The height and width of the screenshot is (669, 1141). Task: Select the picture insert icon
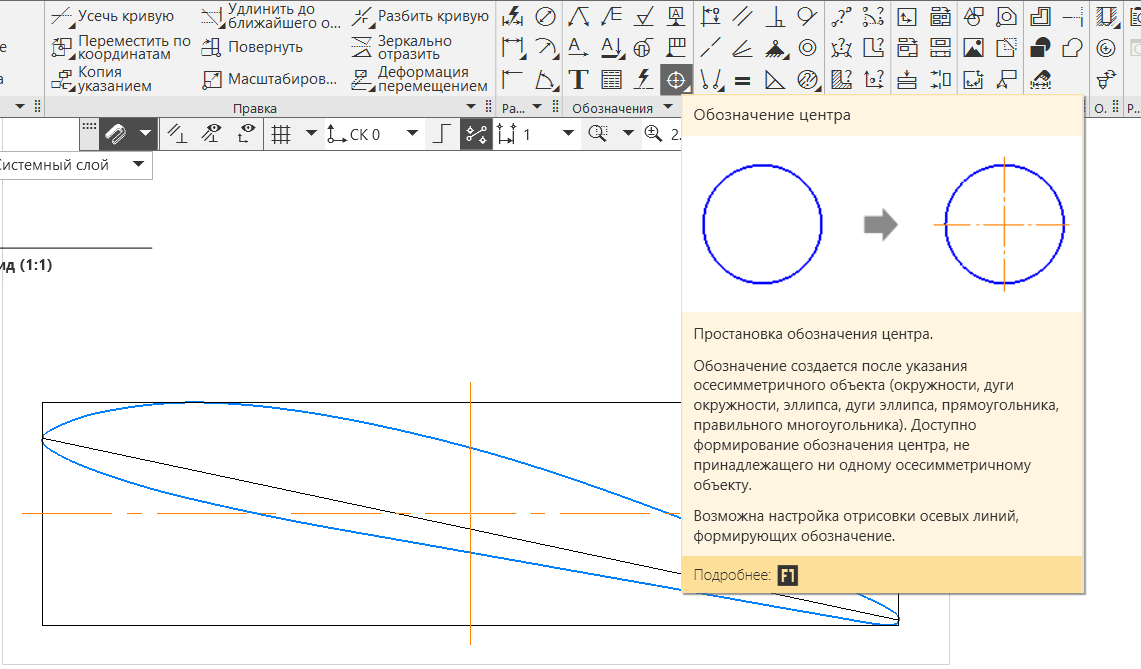tap(973, 47)
